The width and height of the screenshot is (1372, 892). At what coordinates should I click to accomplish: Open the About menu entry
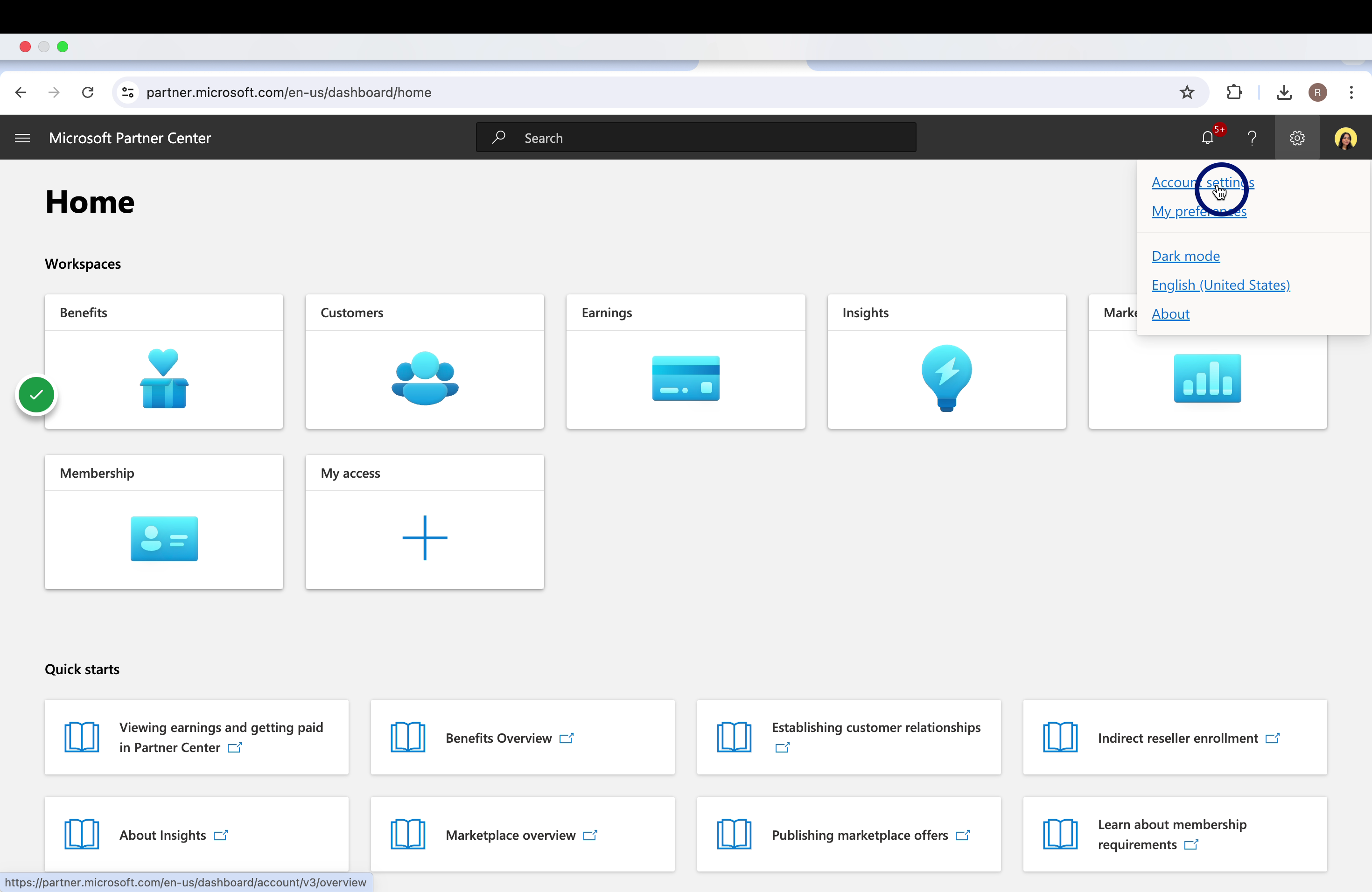pos(1170,314)
